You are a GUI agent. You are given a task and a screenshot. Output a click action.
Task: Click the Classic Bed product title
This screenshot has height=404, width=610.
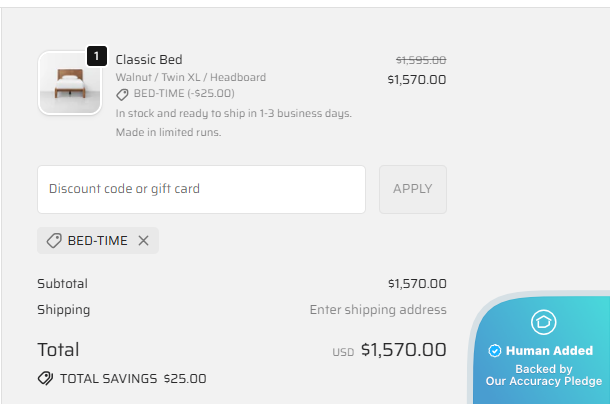(149, 60)
